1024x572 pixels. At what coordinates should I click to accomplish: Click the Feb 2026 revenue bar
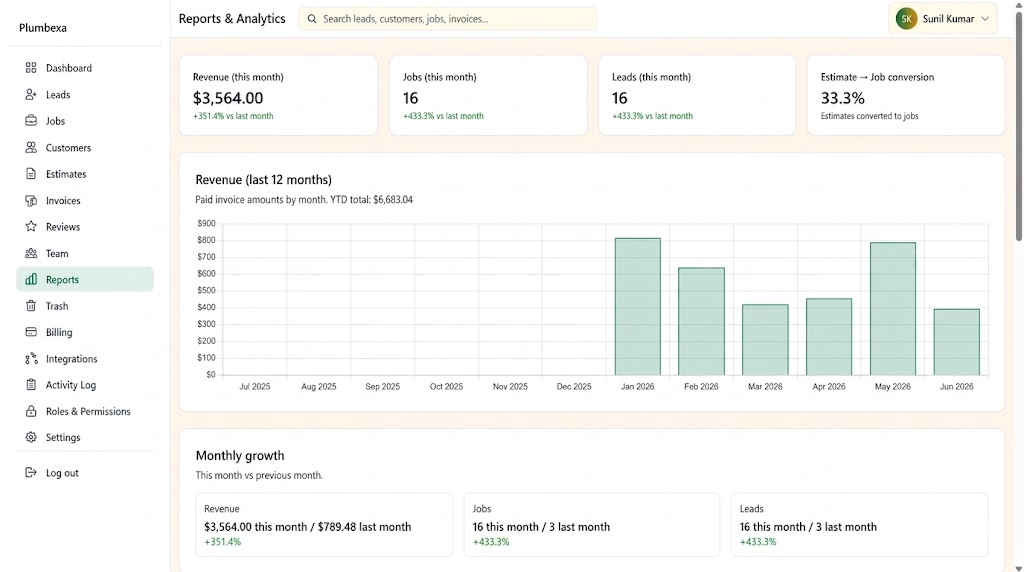click(x=701, y=321)
